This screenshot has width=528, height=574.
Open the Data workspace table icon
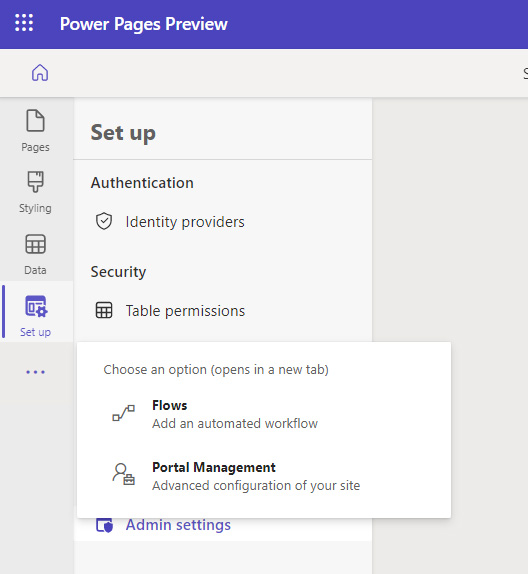click(36, 244)
